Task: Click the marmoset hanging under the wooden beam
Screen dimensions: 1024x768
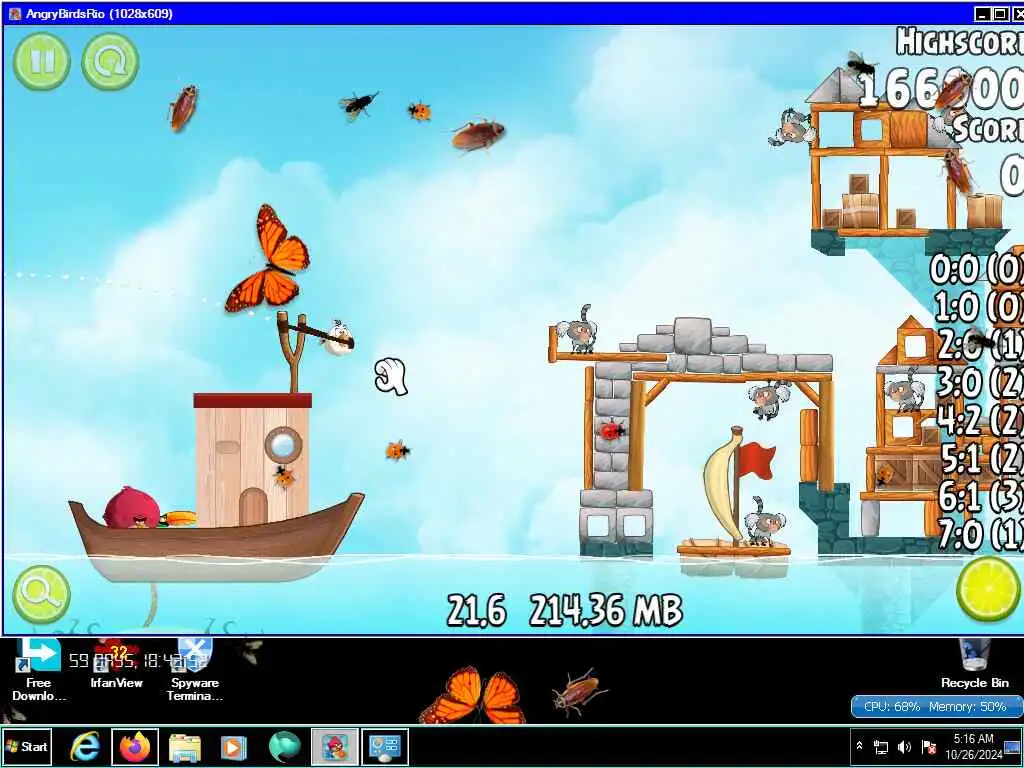Action: click(x=769, y=398)
